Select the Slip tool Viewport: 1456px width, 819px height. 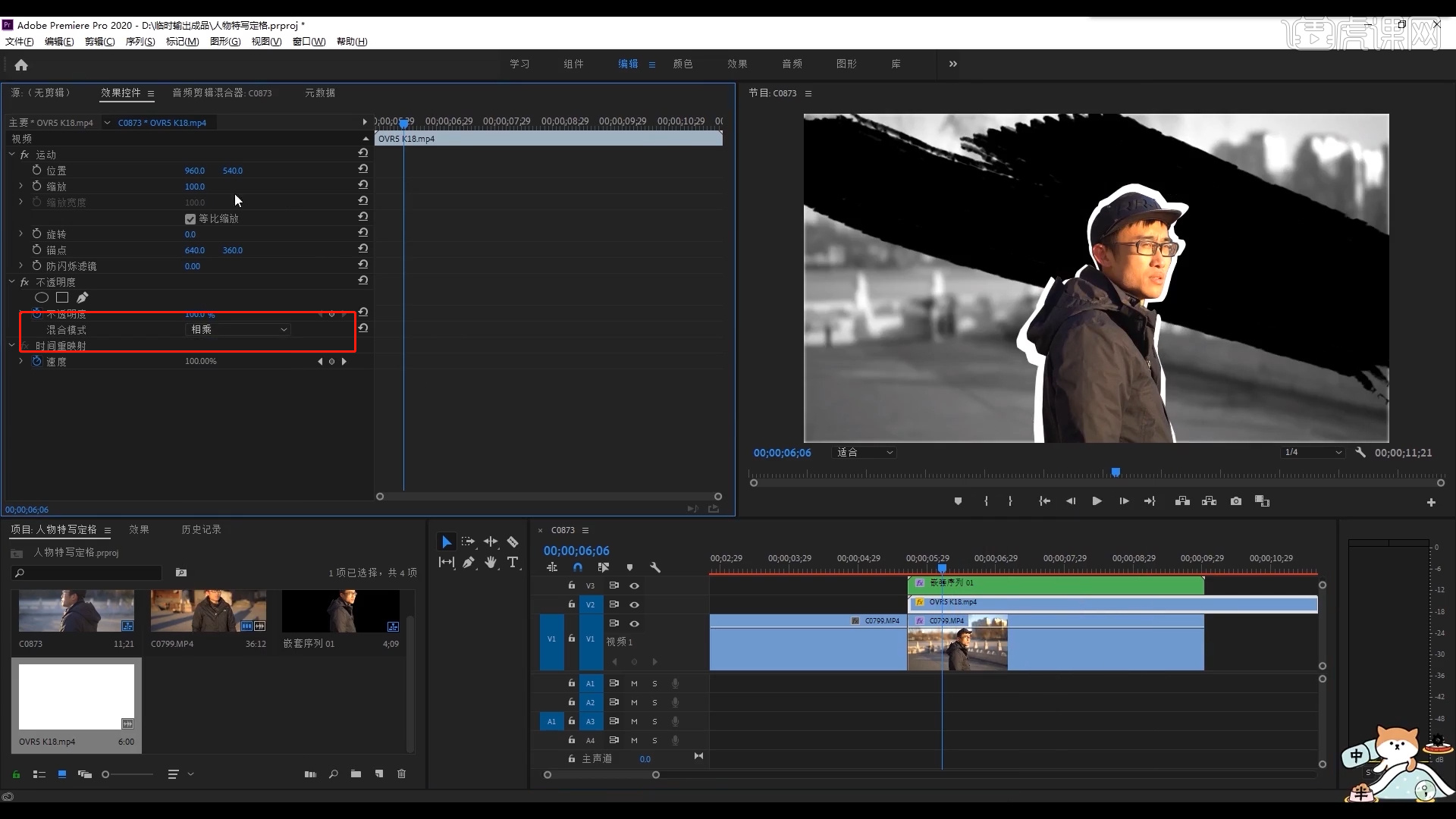click(447, 562)
